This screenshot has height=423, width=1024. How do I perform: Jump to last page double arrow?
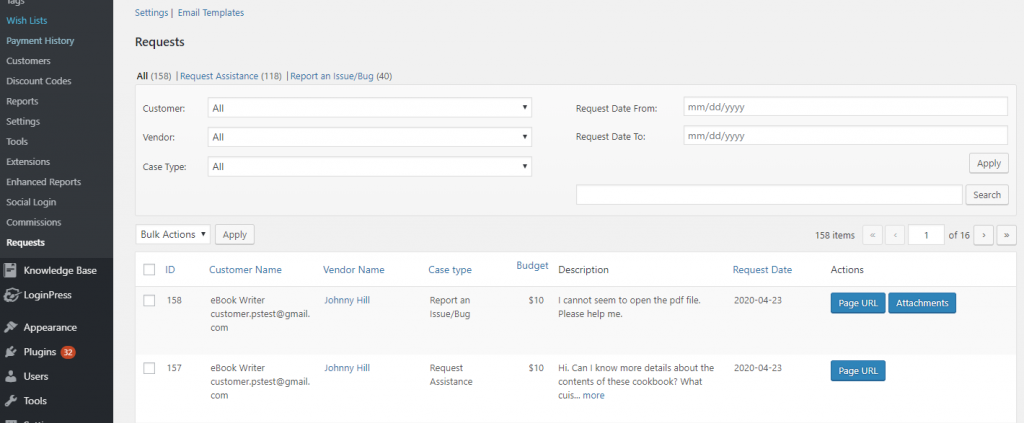[1006, 235]
